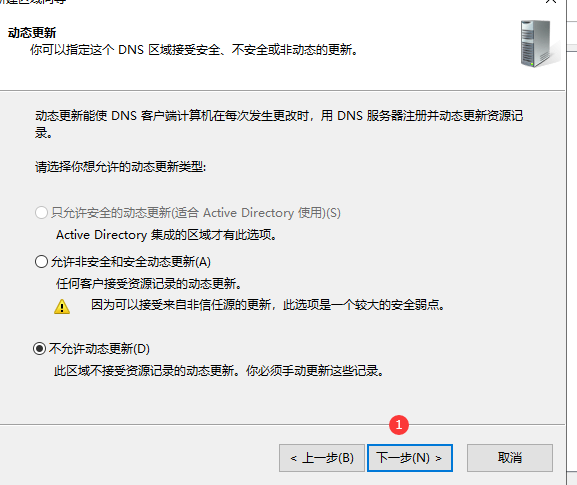The image size is (577, 485).
Task: Click the Active Directory 集成的区域才有此选项 note
Action: [166, 235]
